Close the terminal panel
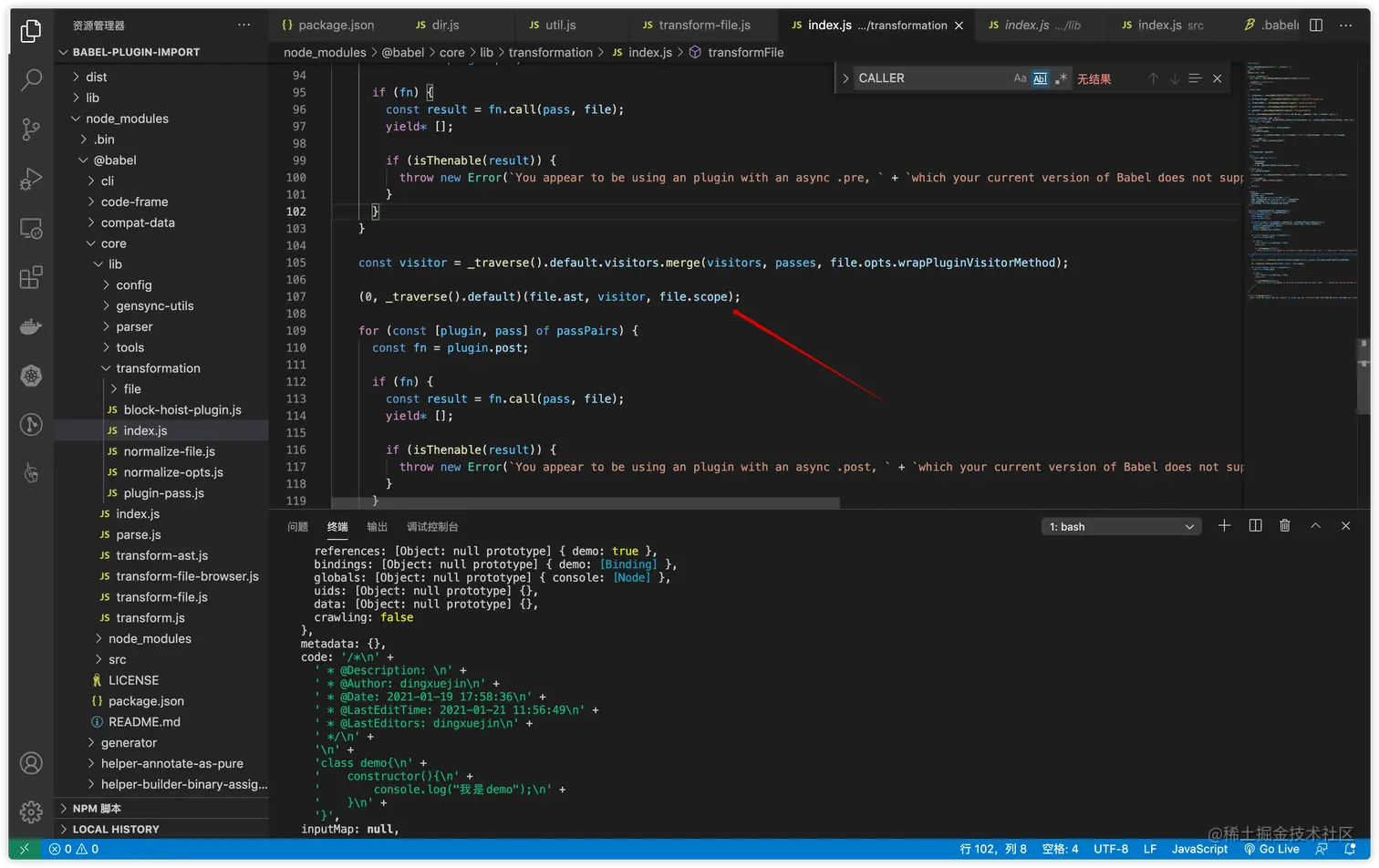Screen dimensions: 1379x868 coord(1345,526)
